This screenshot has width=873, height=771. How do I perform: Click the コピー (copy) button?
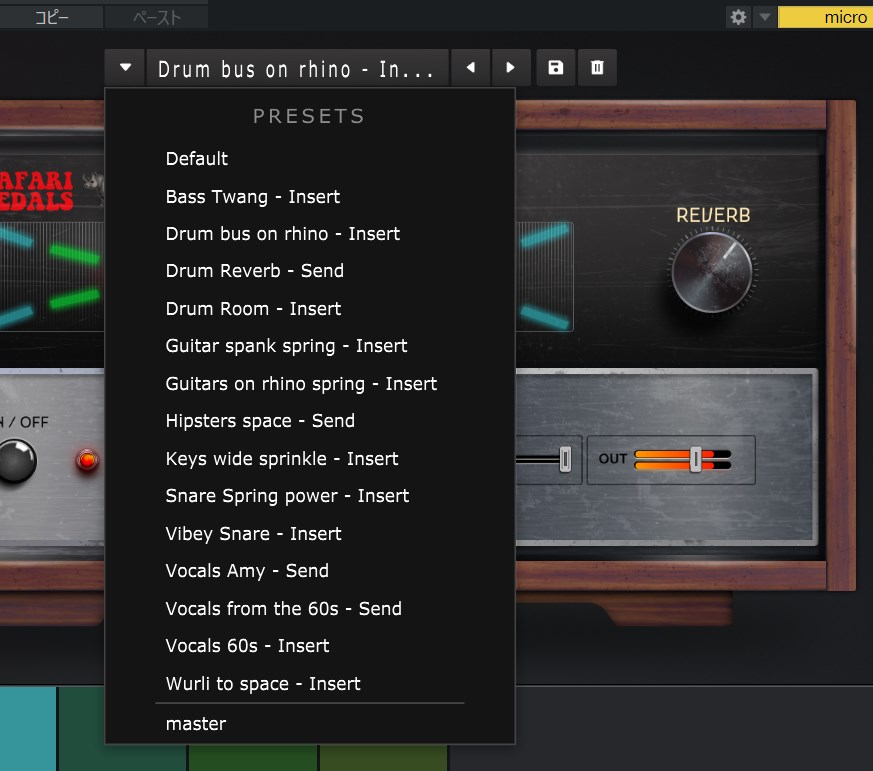click(x=52, y=17)
